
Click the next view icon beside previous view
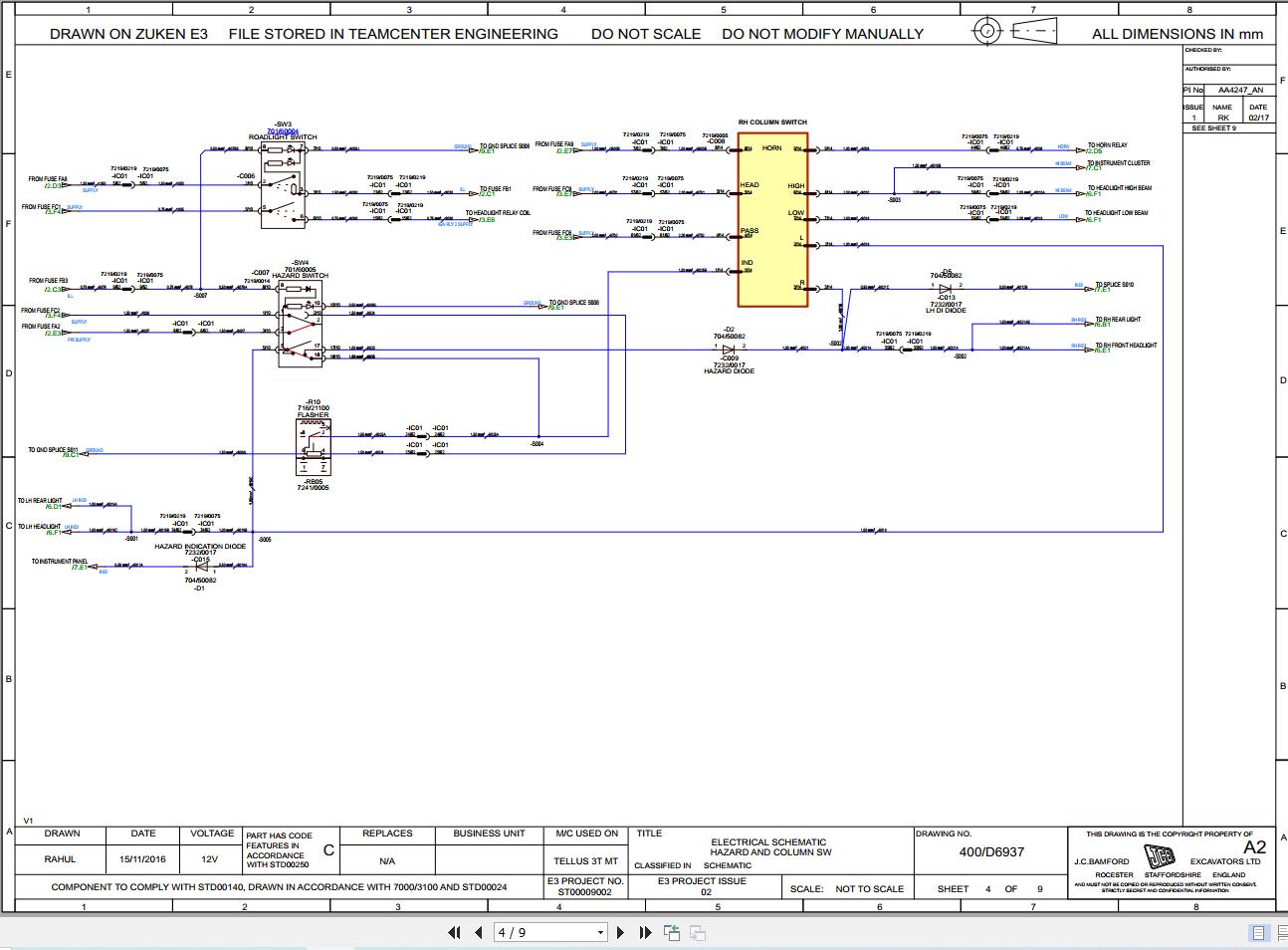(698, 932)
